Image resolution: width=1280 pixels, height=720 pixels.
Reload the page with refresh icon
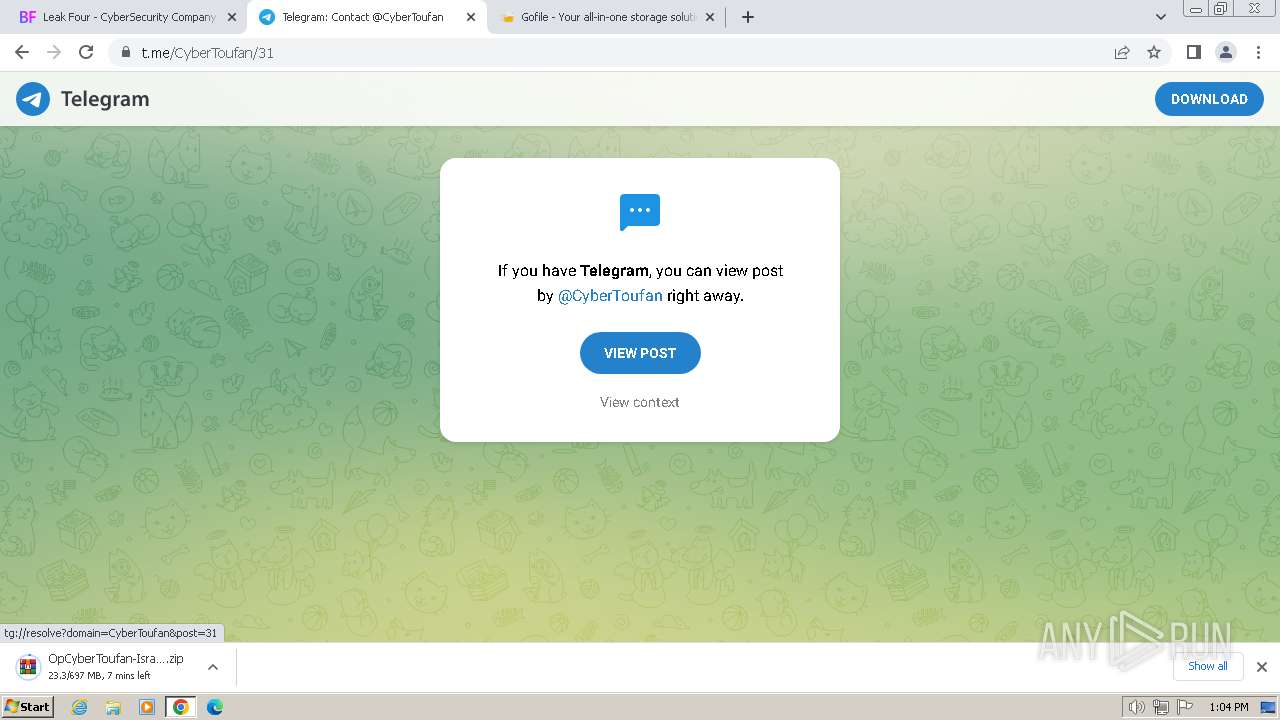point(86,52)
